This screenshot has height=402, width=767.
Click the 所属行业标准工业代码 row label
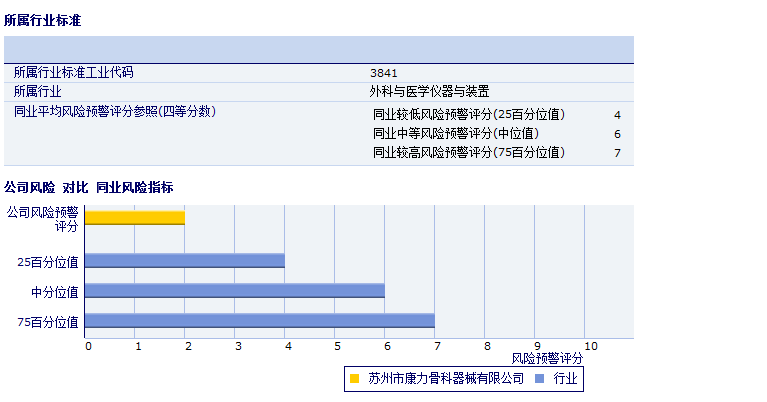[73, 73]
